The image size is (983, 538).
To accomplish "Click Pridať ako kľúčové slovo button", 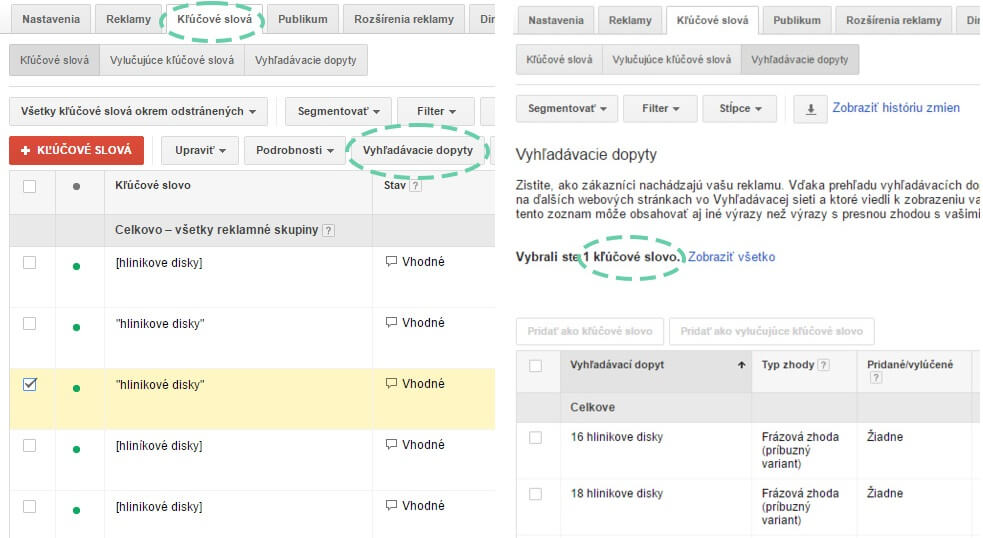I will (x=590, y=331).
